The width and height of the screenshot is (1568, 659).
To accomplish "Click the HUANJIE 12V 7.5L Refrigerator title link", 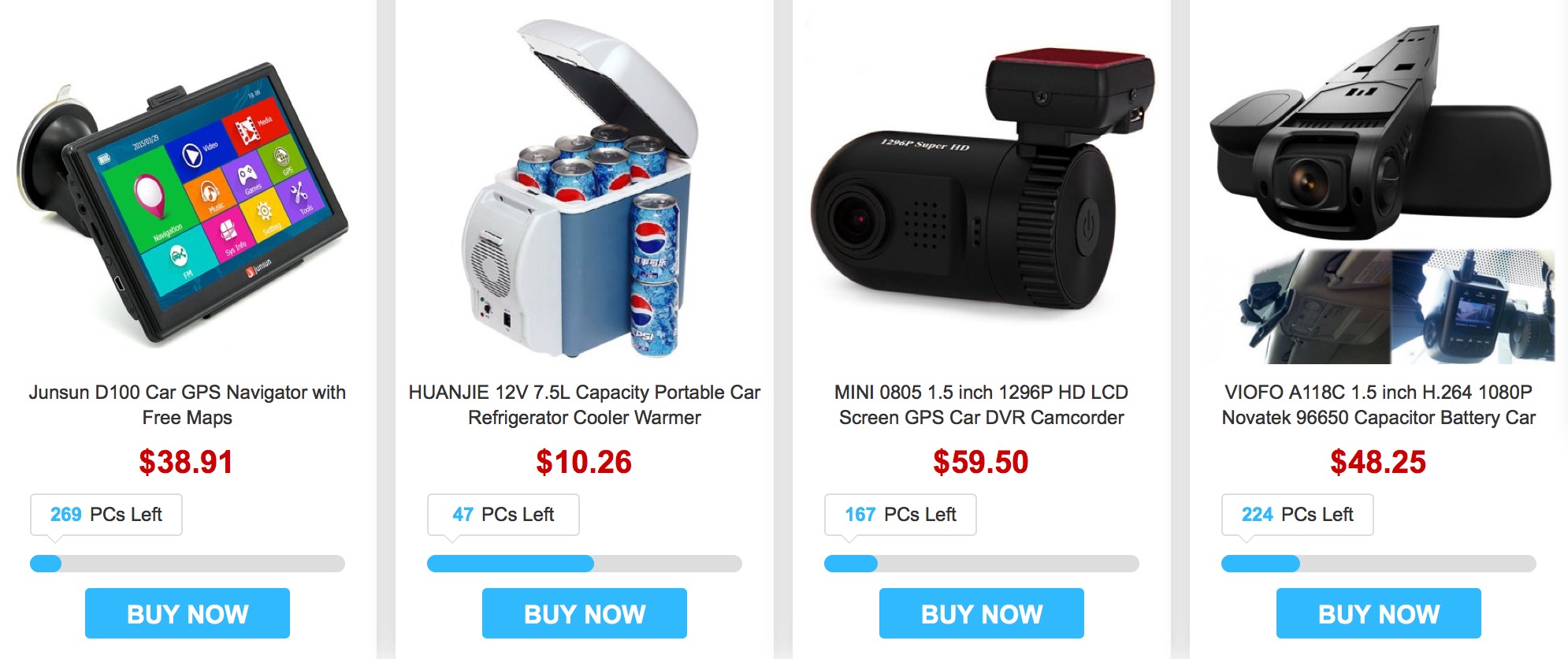I will pos(584,404).
